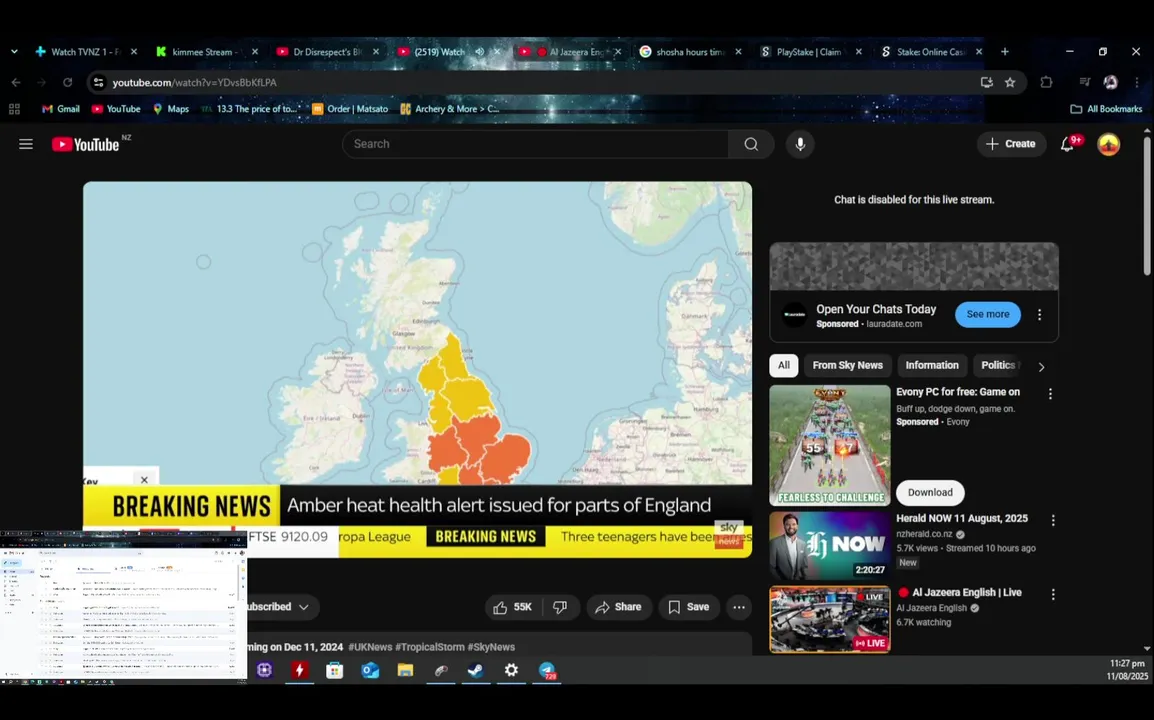Open Chrome media controls icon
The height and width of the screenshot is (720, 1154).
coord(1084,82)
